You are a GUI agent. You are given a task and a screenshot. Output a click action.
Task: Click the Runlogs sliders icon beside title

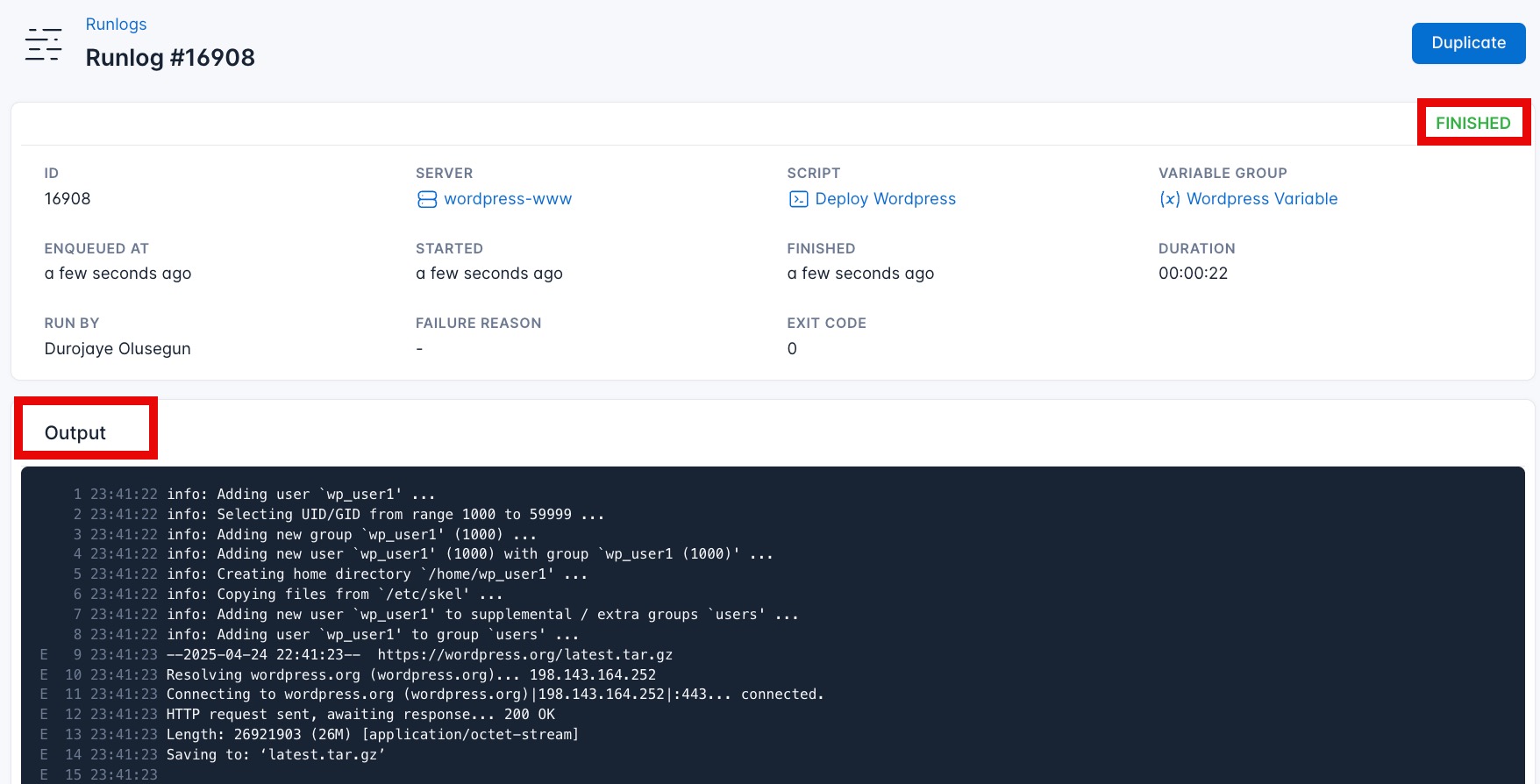pos(43,44)
